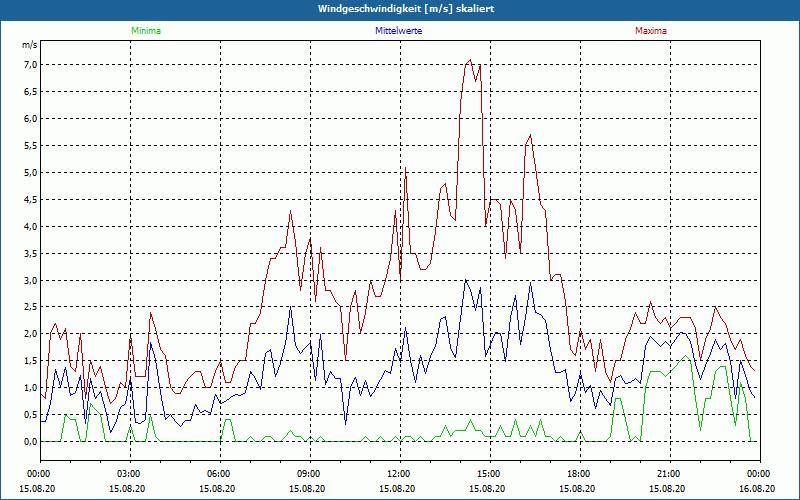Image resolution: width=800 pixels, height=500 pixels.
Task: Click the 06:00 time axis marker
Action: [219, 474]
